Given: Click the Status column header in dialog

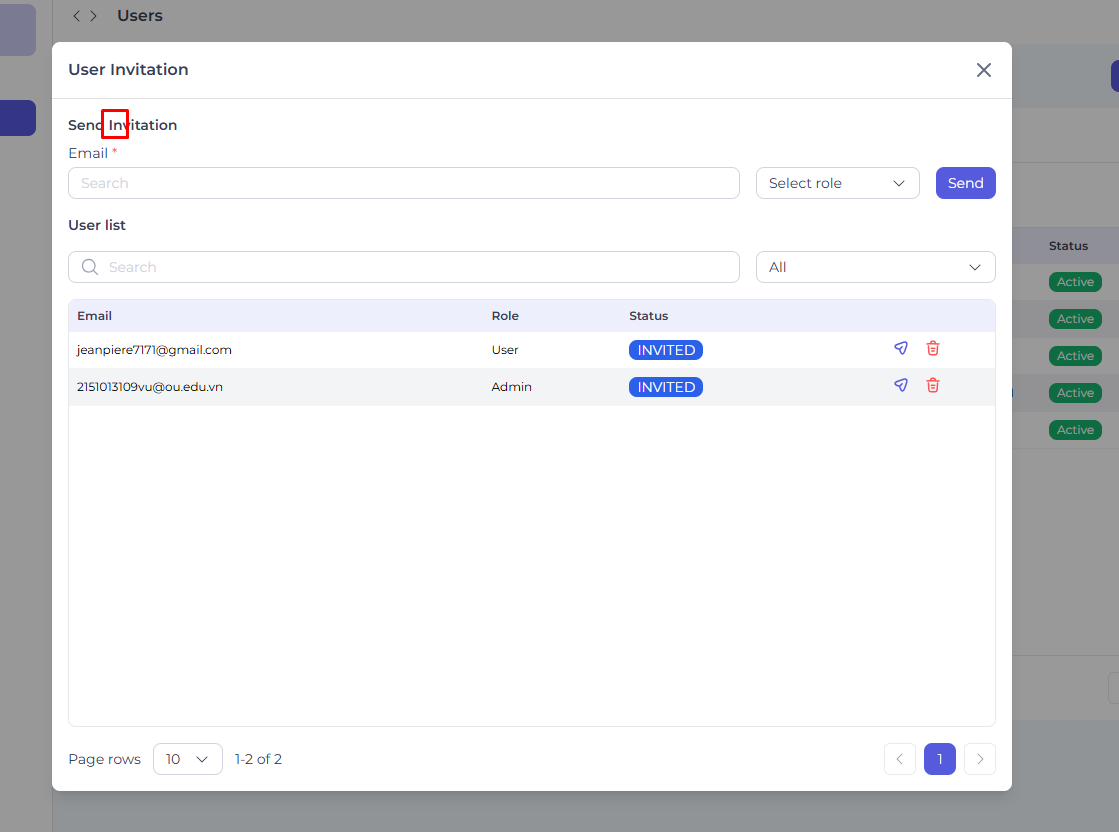Looking at the screenshot, I should point(648,315).
